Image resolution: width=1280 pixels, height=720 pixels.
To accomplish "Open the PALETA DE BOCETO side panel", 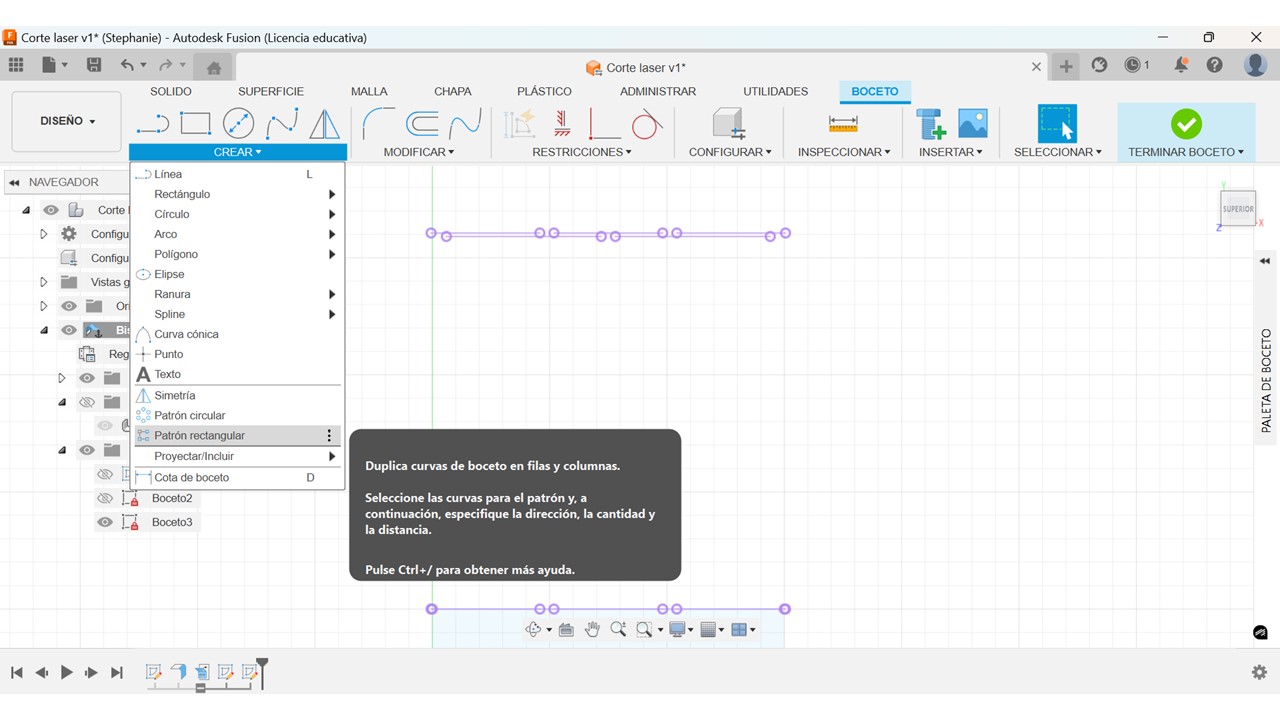I will (1266, 380).
